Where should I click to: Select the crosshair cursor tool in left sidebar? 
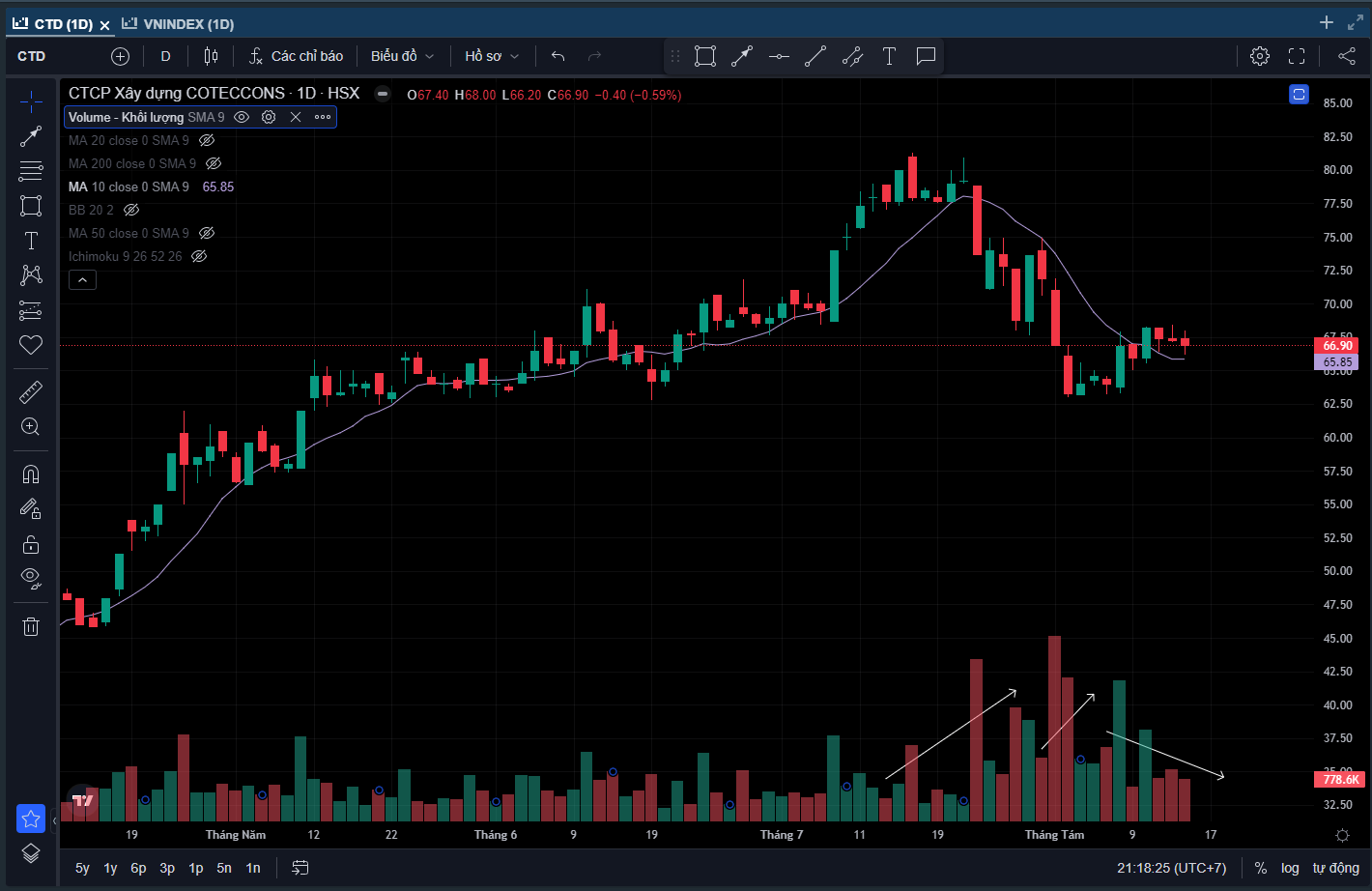[x=31, y=101]
